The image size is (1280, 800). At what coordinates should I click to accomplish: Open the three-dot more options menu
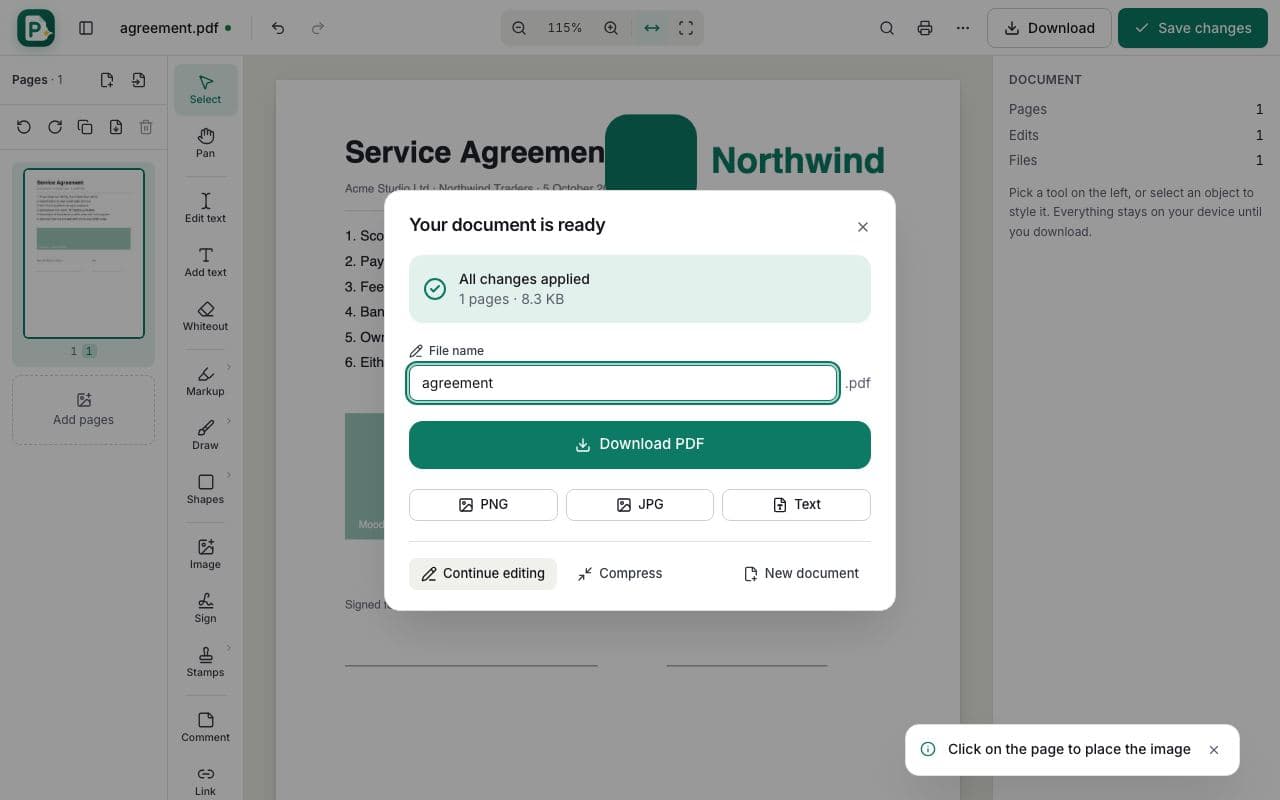coord(963,28)
